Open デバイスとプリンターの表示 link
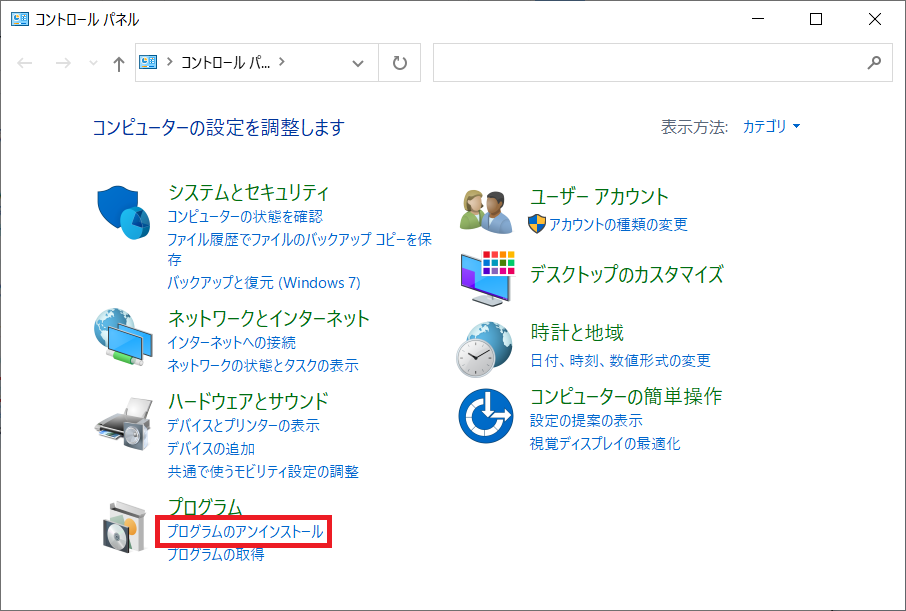906x611 pixels. (x=243, y=426)
